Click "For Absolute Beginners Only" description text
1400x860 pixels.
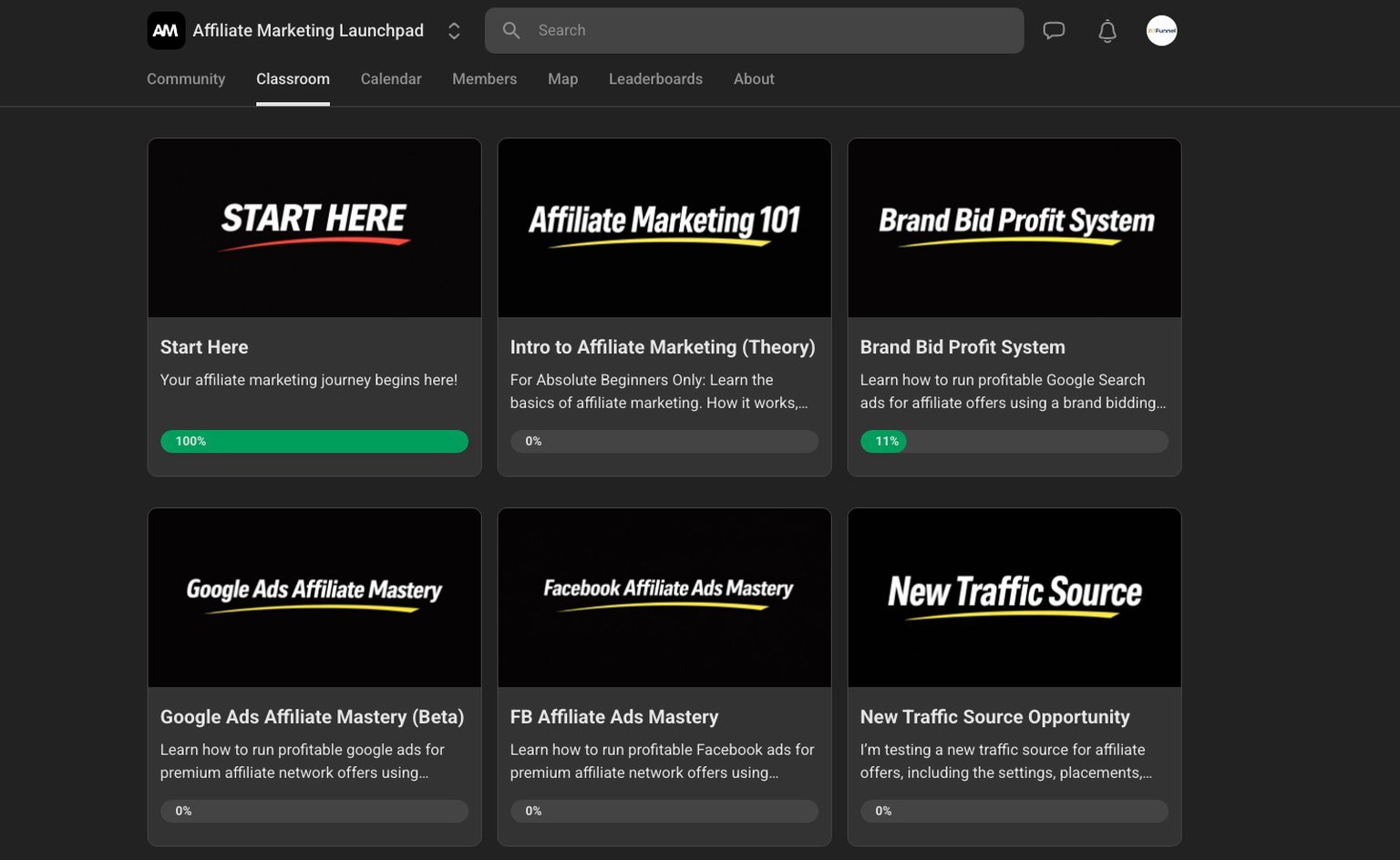(659, 392)
